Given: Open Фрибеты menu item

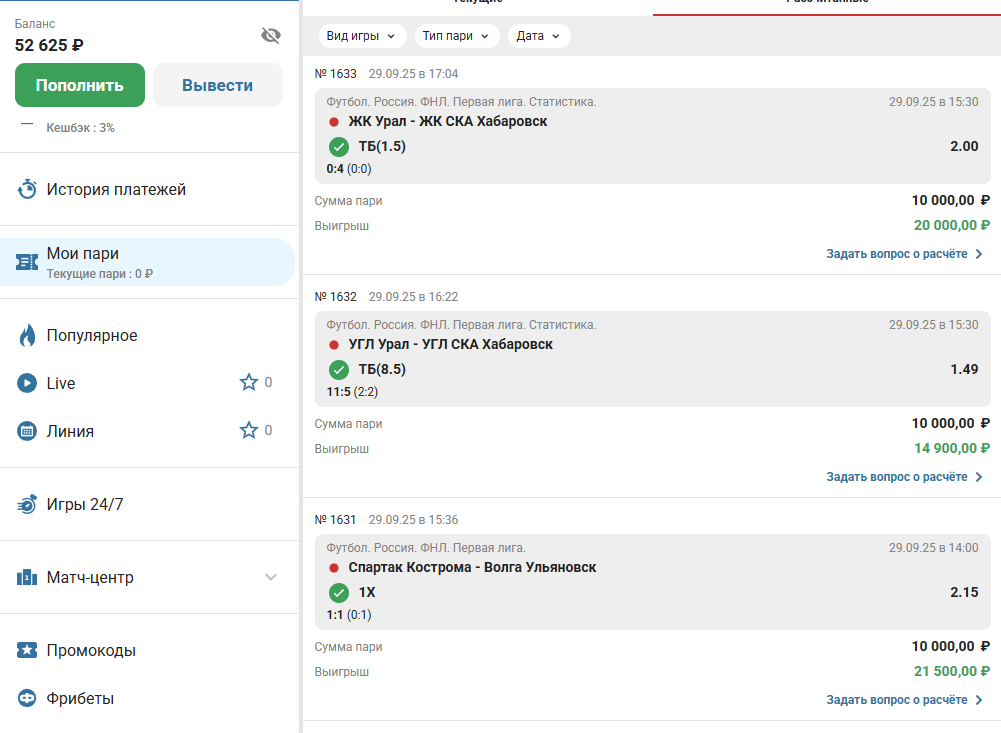Looking at the screenshot, I should coord(80,698).
